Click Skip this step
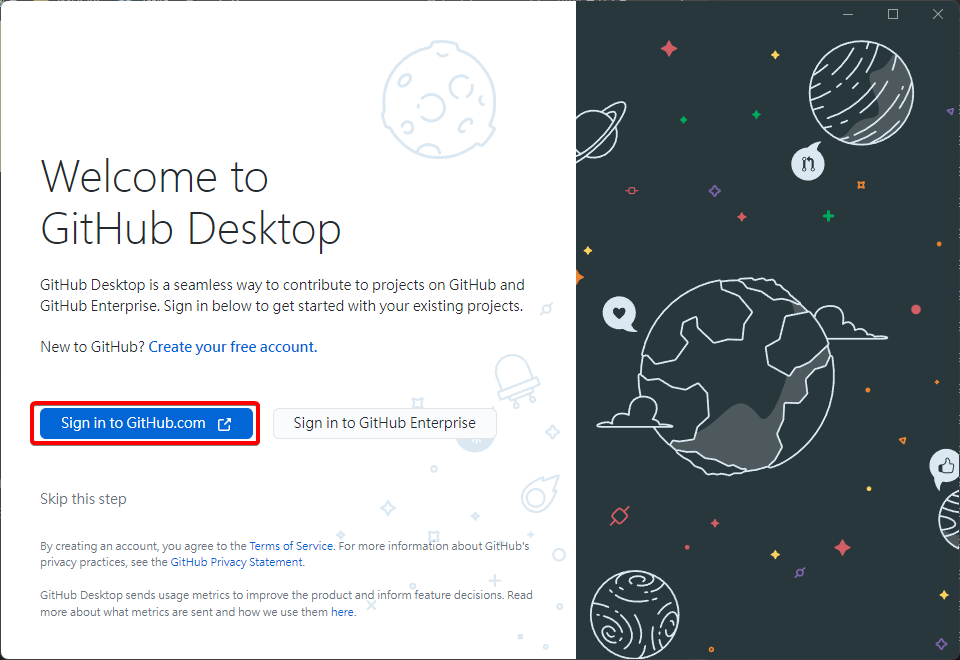Image resolution: width=960 pixels, height=660 pixels. 83,499
